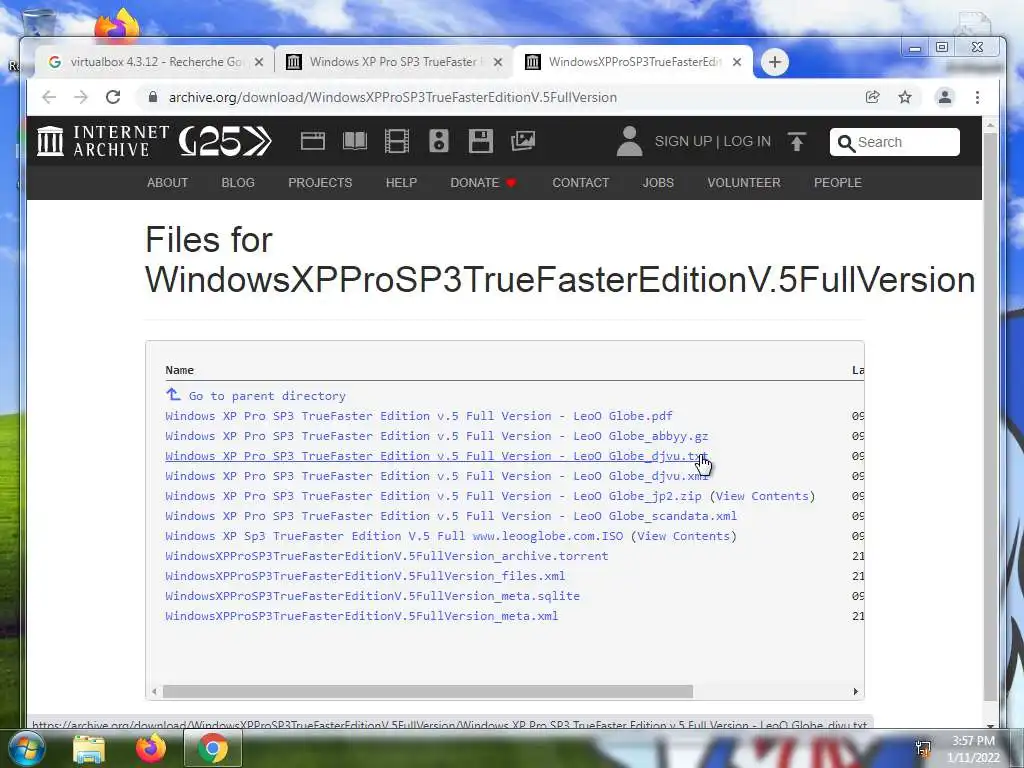Open the CONTACT menu item
Image resolution: width=1024 pixels, height=768 pixels.
tap(581, 183)
